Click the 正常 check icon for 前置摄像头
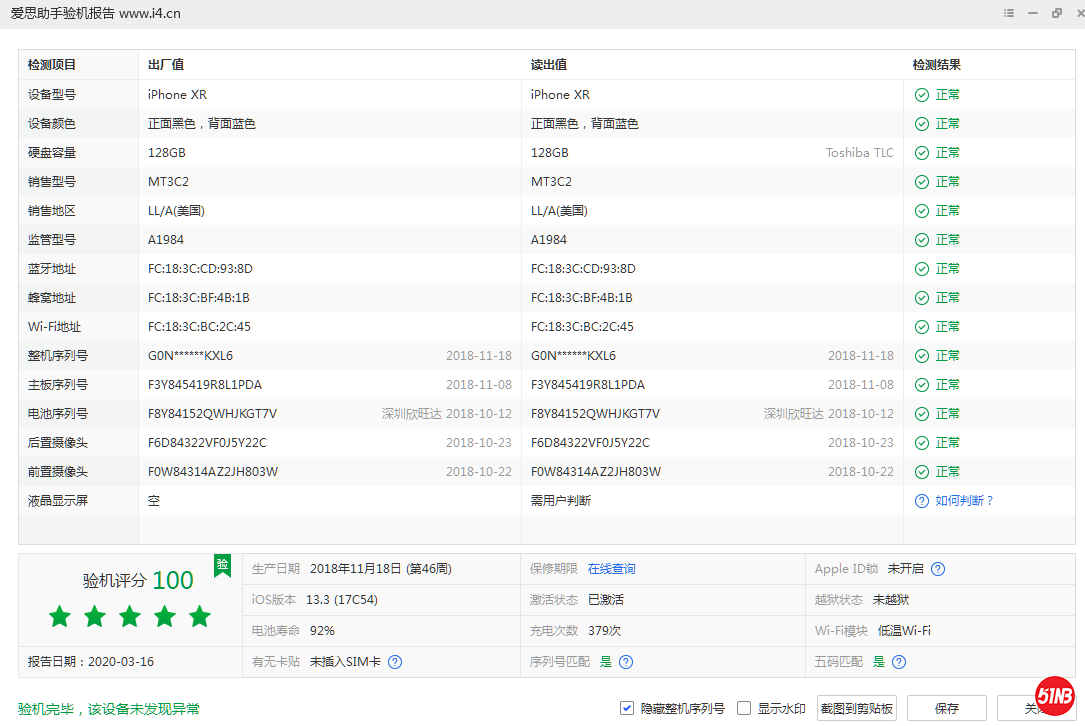This screenshot has height=726, width=1085. click(x=921, y=471)
